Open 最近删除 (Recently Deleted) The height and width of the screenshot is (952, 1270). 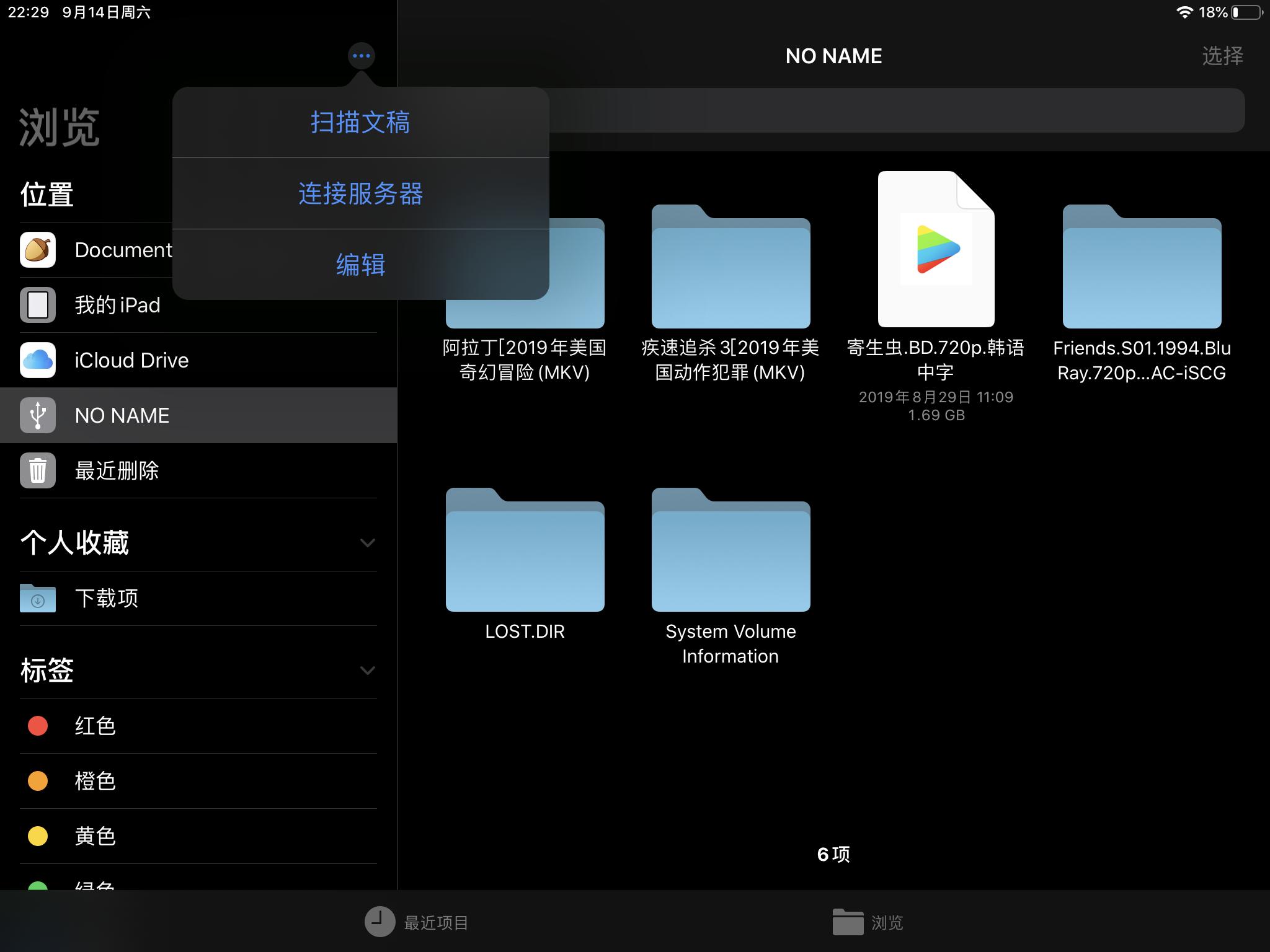(x=117, y=471)
